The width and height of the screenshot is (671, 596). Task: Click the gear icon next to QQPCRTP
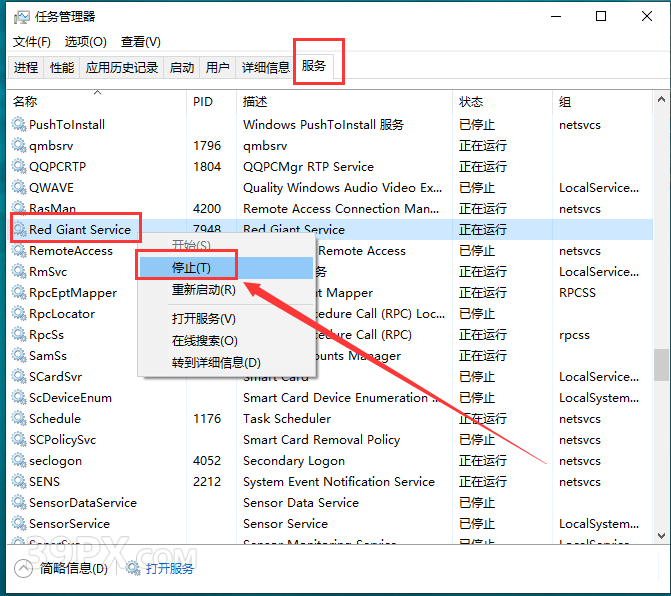click(x=18, y=167)
